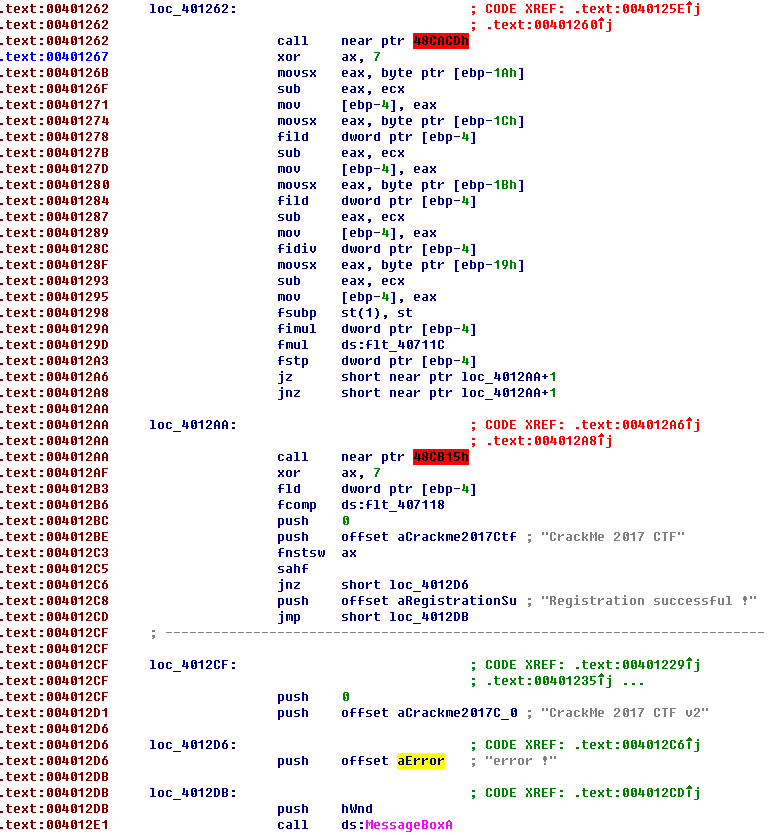This screenshot has width=780, height=835.
Task: Click address .text:004012C5 in left column
Action: tap(55, 569)
